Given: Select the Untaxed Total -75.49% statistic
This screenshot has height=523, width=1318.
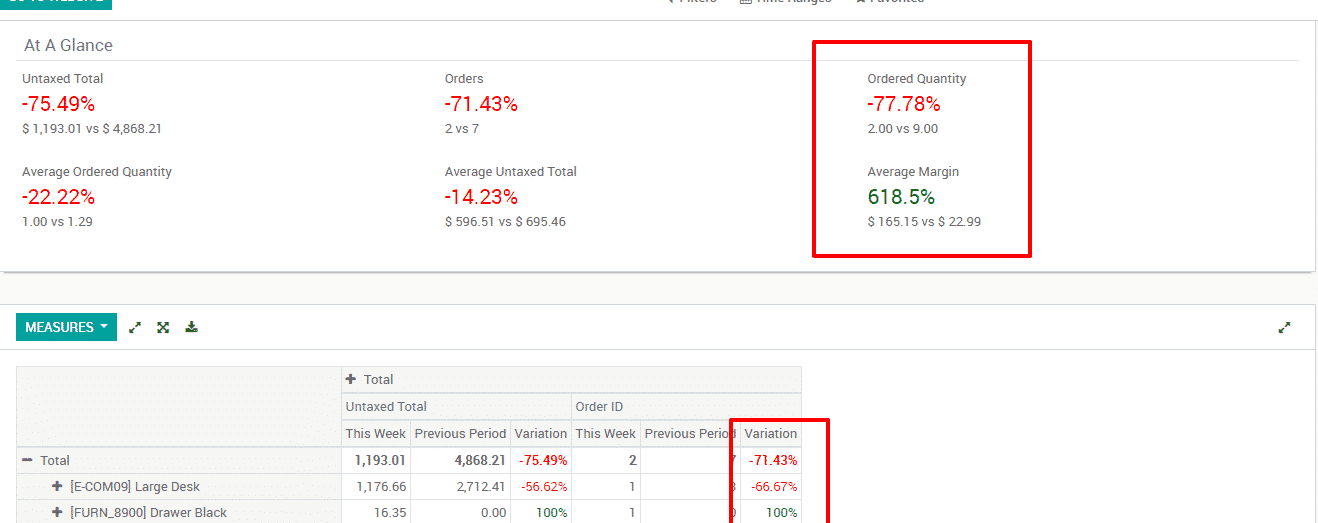Looking at the screenshot, I should [59, 104].
